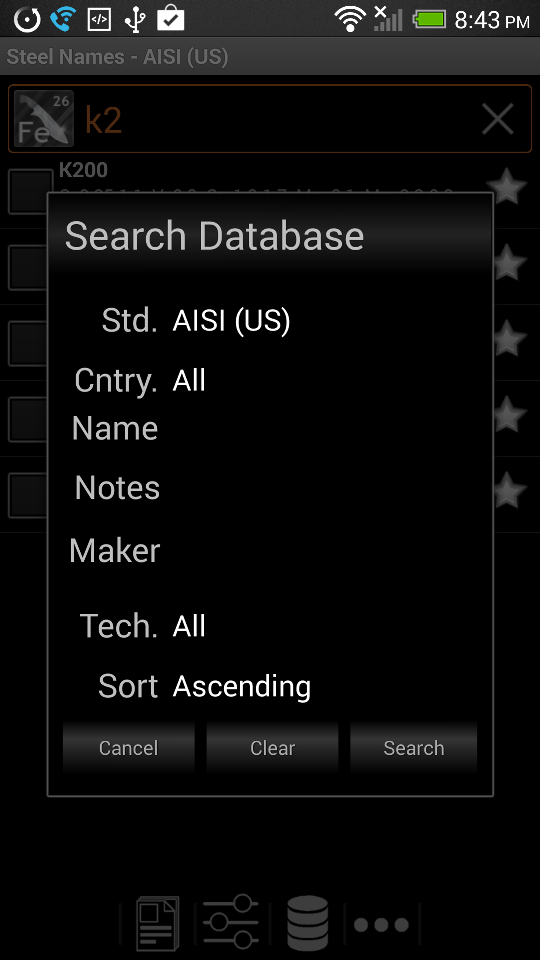Tap the database stack icon
The height and width of the screenshot is (960, 540).
coord(308,923)
